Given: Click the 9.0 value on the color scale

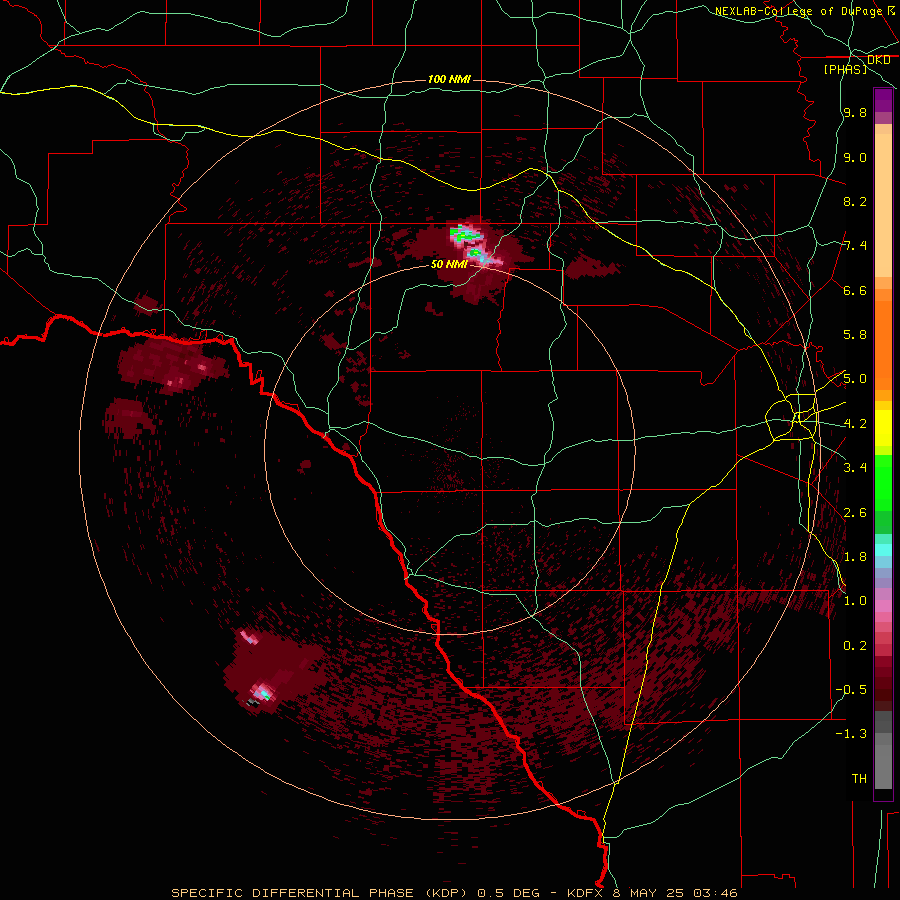Looking at the screenshot, I should click(x=855, y=157).
